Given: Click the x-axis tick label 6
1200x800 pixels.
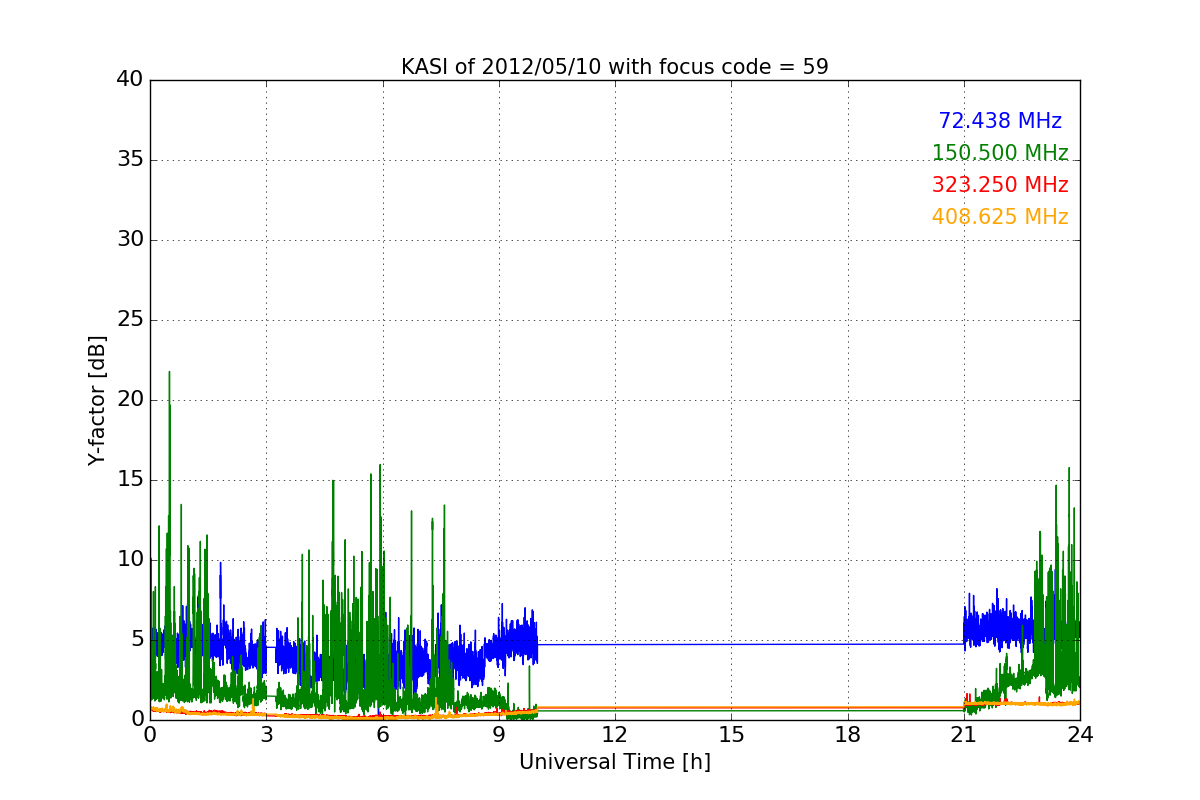Looking at the screenshot, I should point(382,735).
